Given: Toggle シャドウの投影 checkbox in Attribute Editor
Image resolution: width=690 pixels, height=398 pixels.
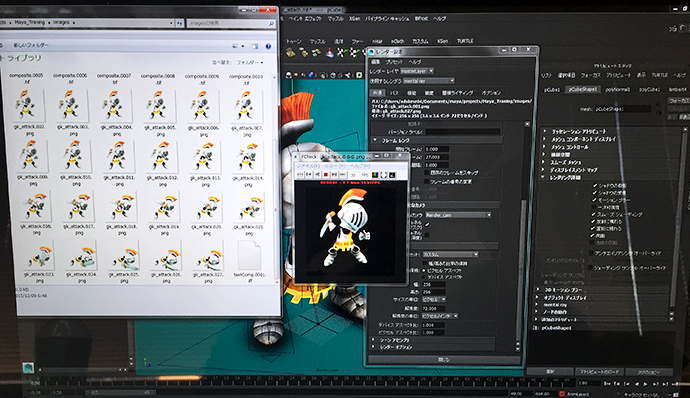Looking at the screenshot, I should [595, 185].
